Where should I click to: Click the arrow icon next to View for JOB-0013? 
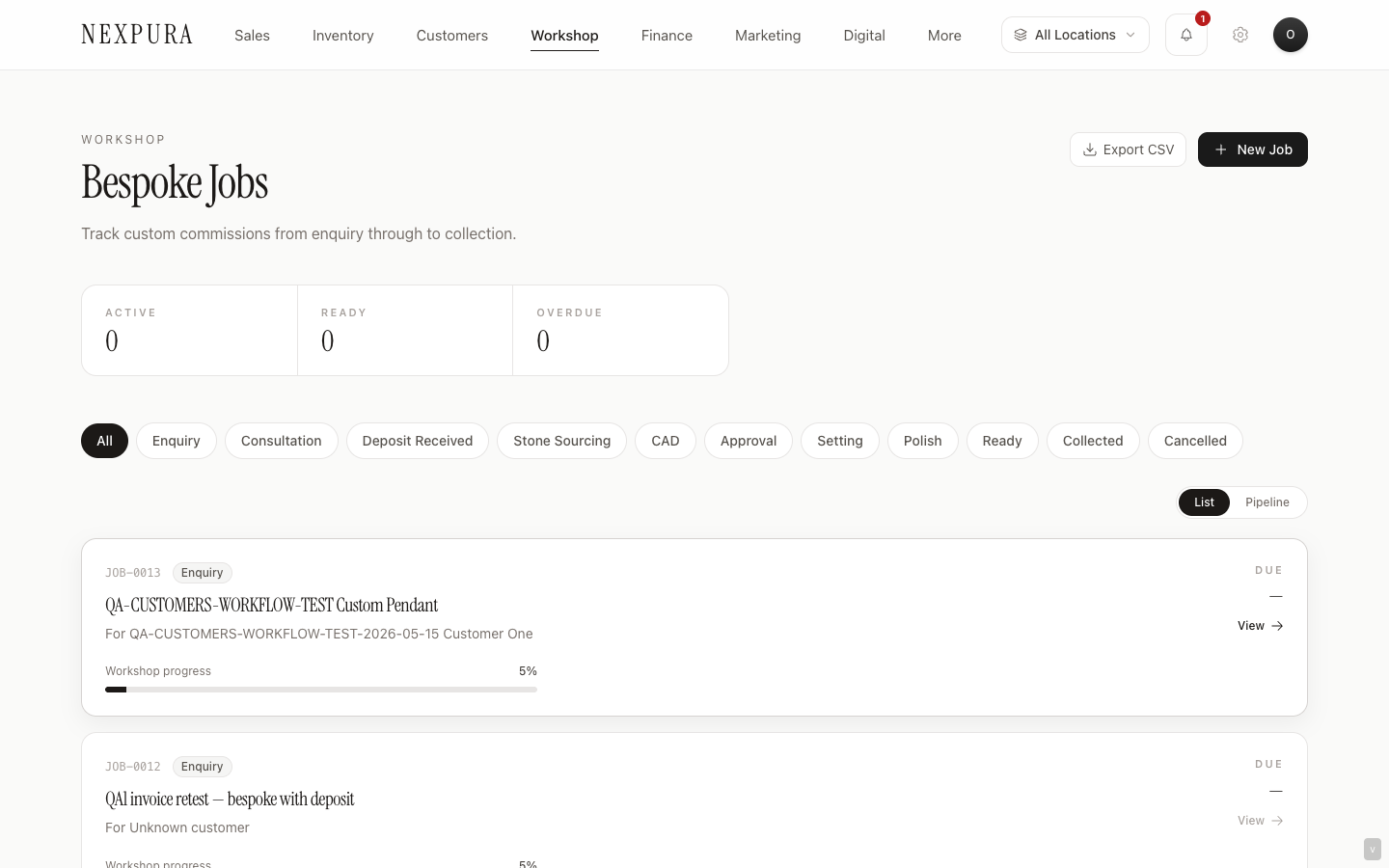point(1277,626)
